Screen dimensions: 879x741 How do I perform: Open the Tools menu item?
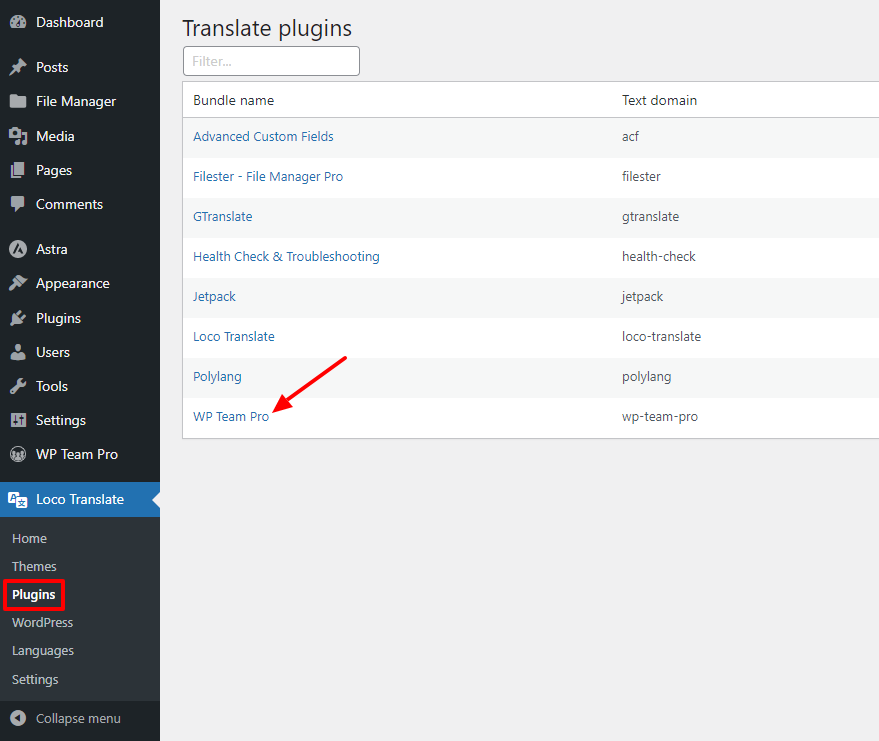pos(52,387)
